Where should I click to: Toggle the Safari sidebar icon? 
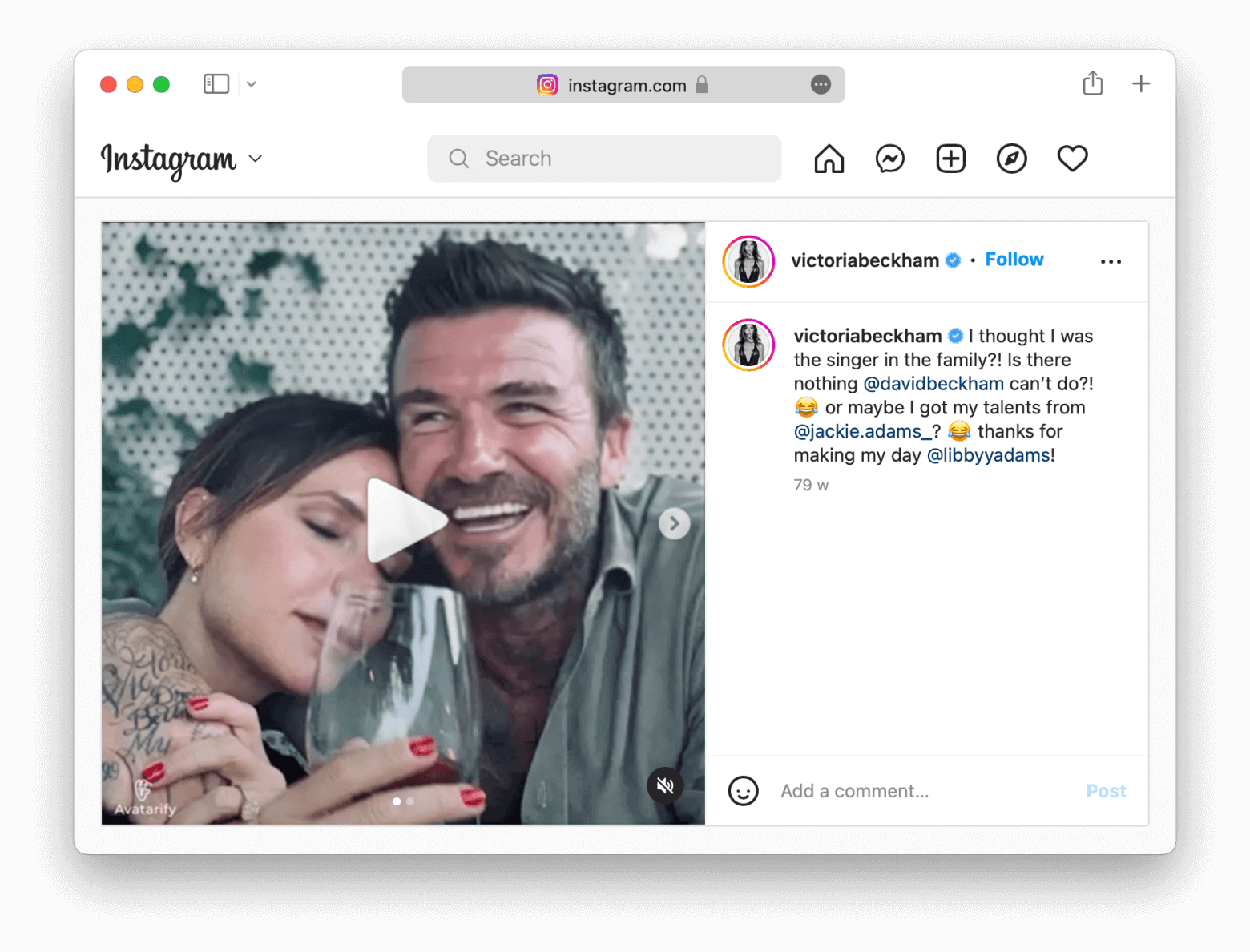coord(216,84)
